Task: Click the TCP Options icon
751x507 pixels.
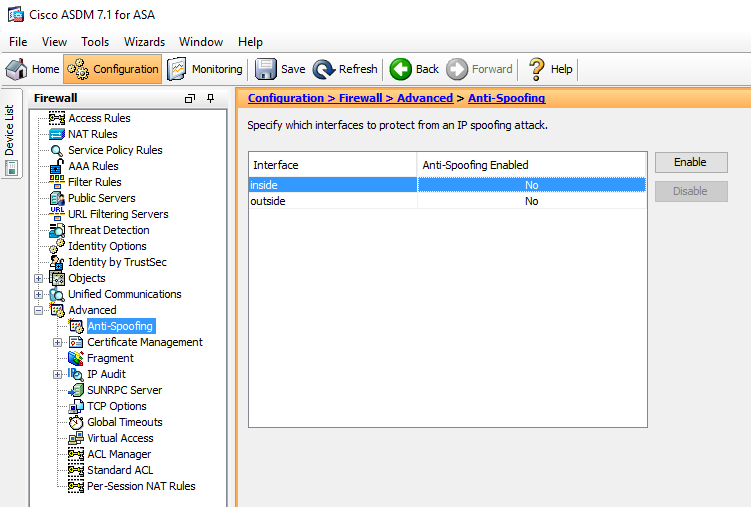Action: [76, 406]
